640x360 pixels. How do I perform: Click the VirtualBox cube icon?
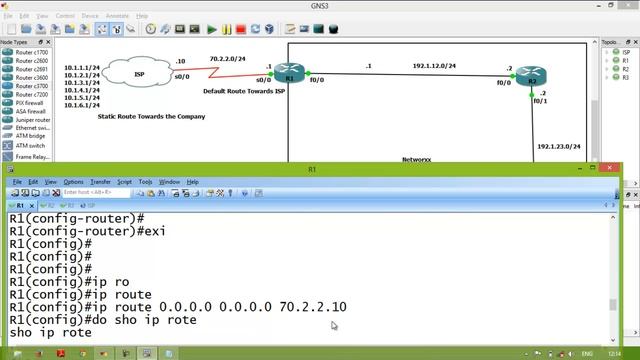pos(269,29)
